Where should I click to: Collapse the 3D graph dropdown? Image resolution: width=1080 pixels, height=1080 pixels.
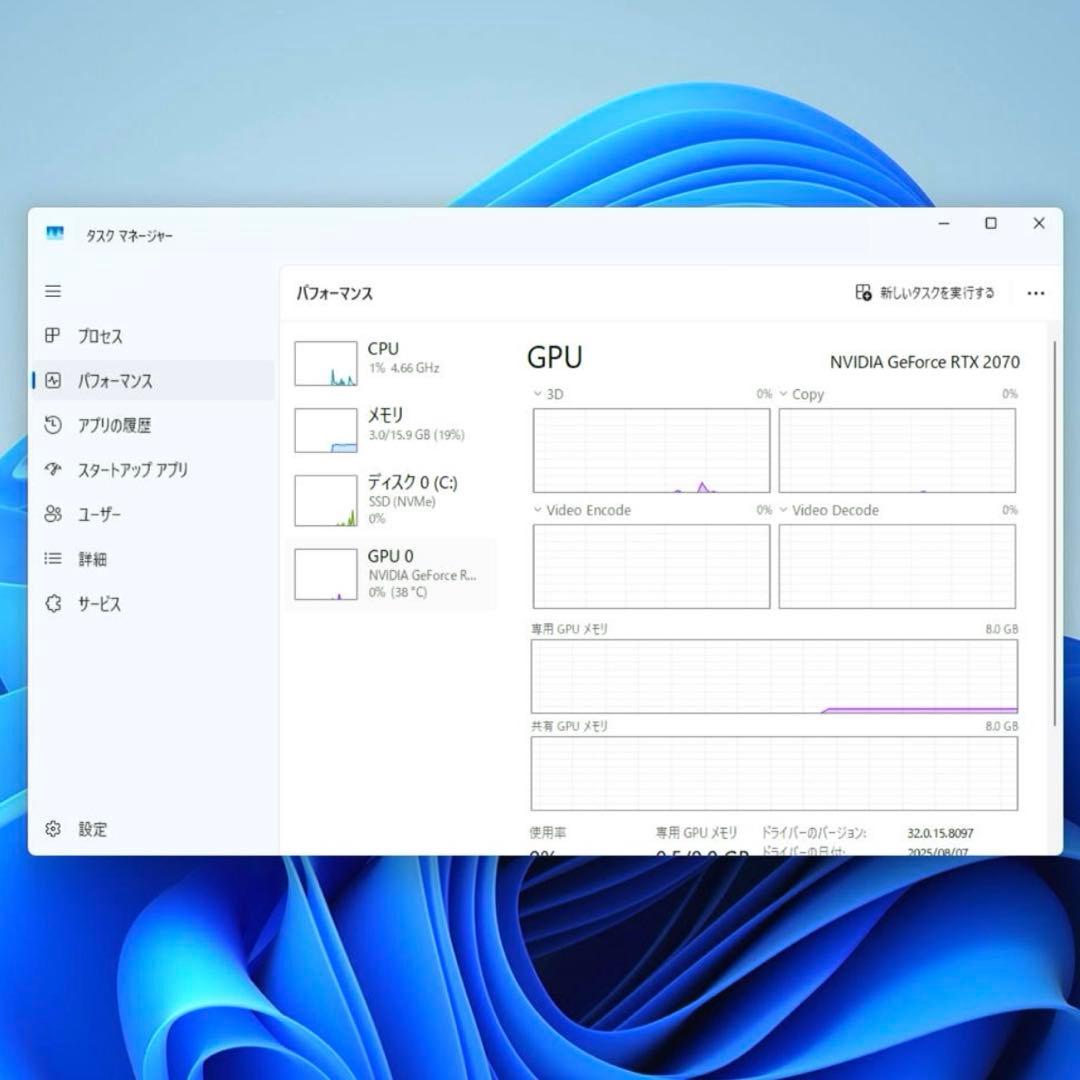point(537,394)
